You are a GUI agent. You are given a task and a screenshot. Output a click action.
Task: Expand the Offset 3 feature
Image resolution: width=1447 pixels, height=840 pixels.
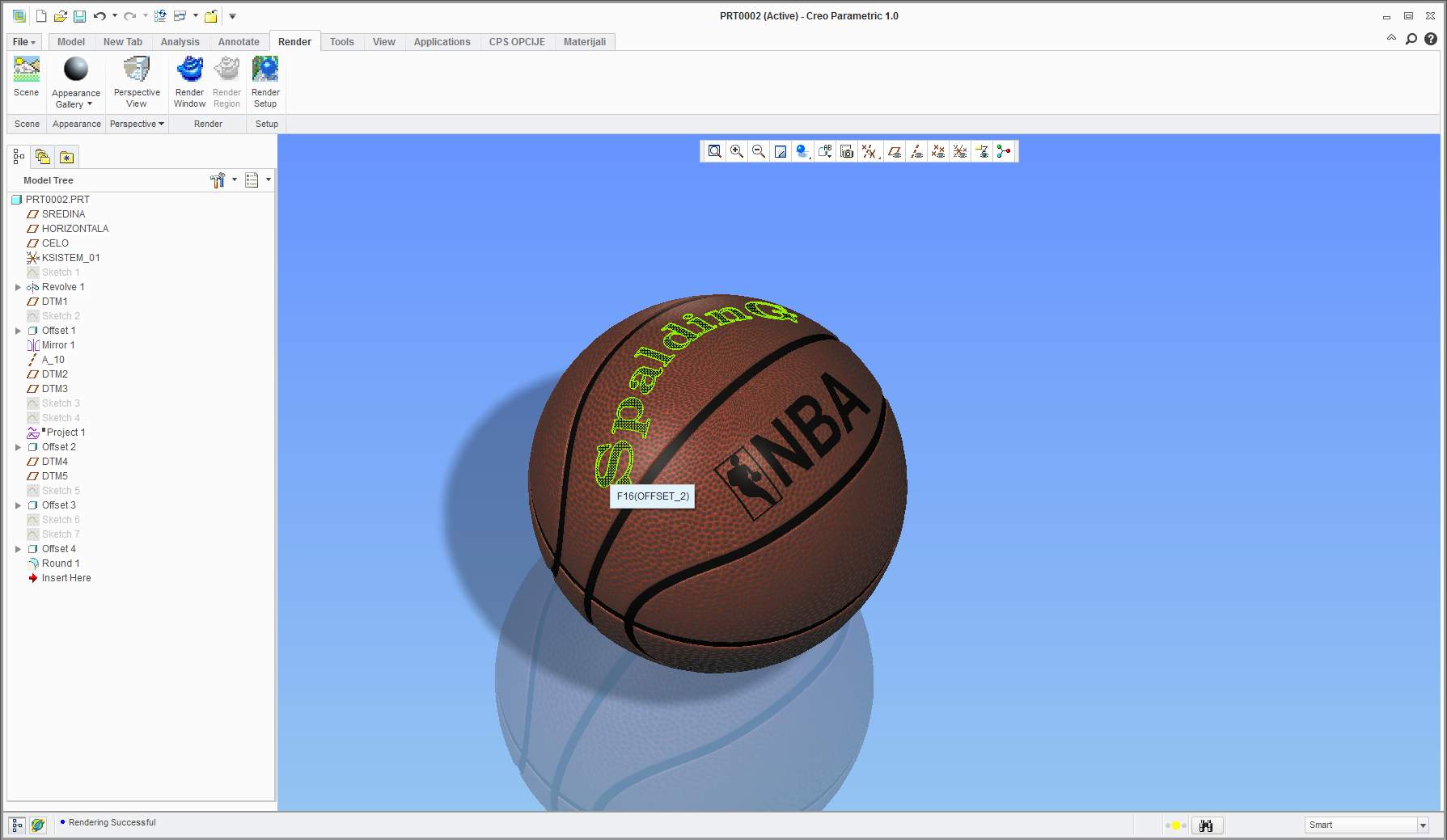(18, 505)
